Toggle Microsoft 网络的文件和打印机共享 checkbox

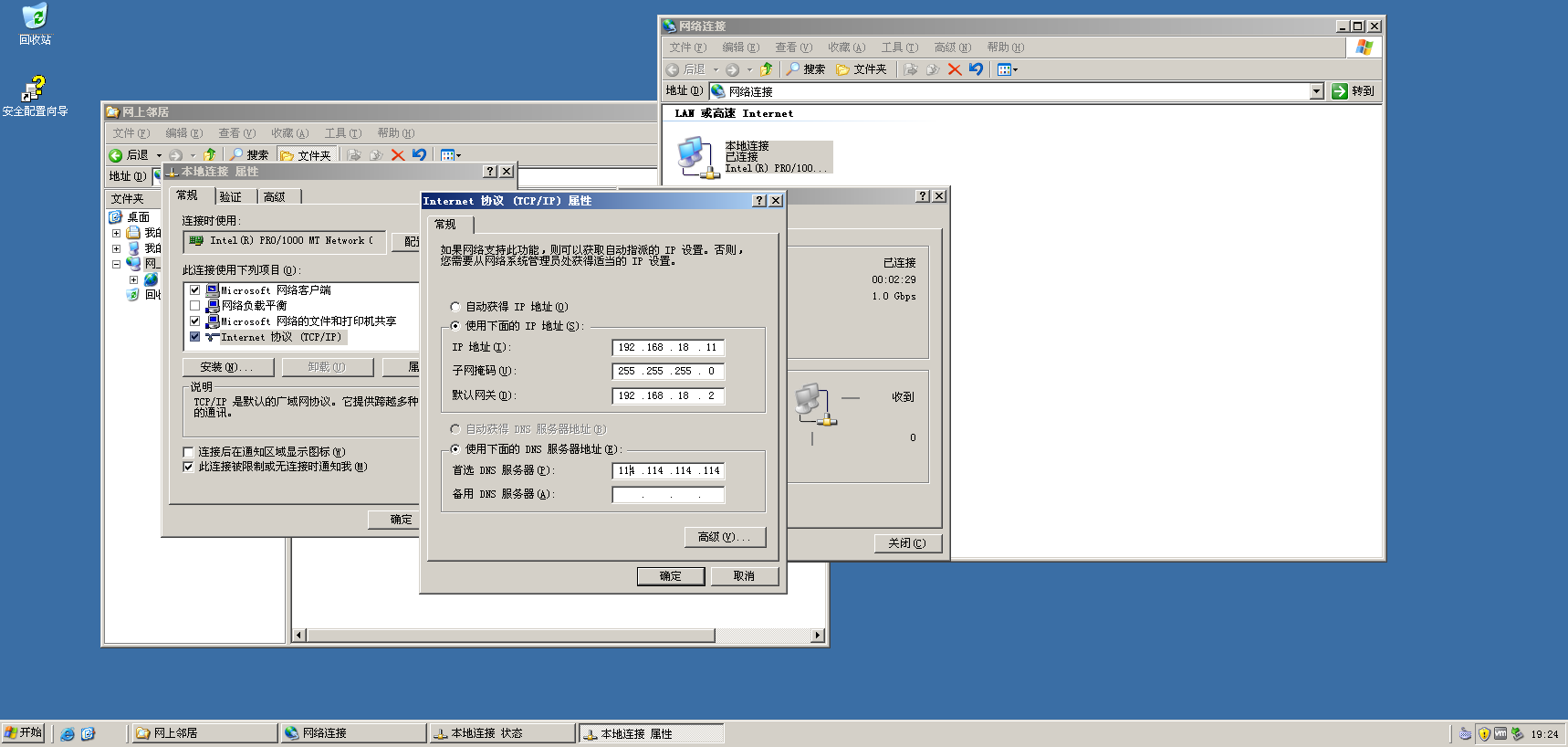tap(194, 321)
